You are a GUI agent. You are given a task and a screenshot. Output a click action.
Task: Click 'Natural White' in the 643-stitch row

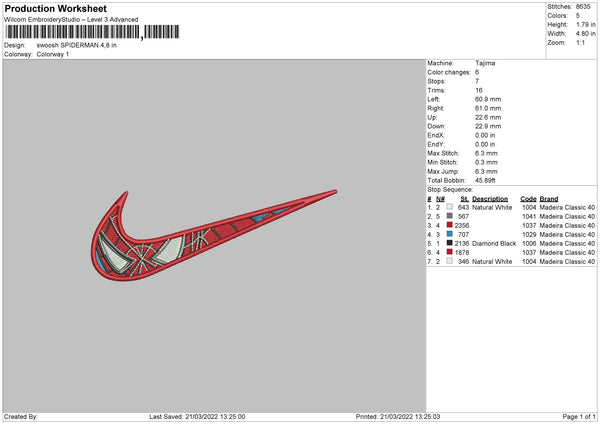point(492,207)
